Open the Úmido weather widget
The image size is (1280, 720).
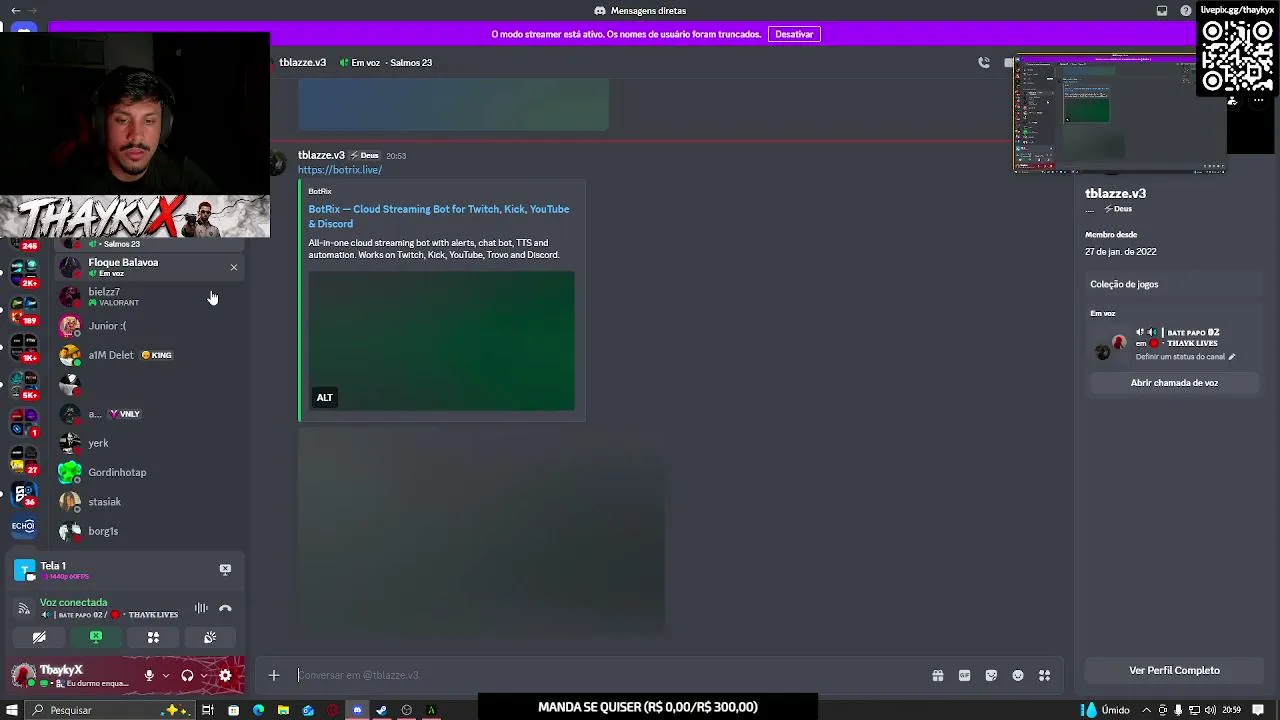1105,710
